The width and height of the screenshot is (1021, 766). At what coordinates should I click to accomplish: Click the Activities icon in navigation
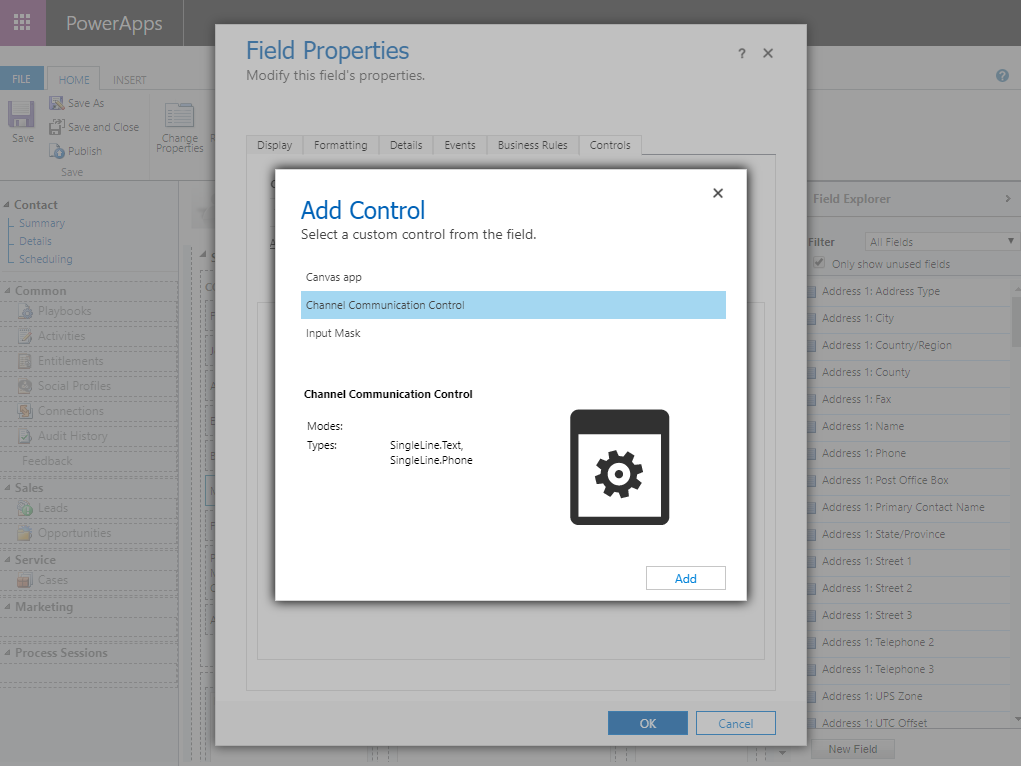[25, 336]
